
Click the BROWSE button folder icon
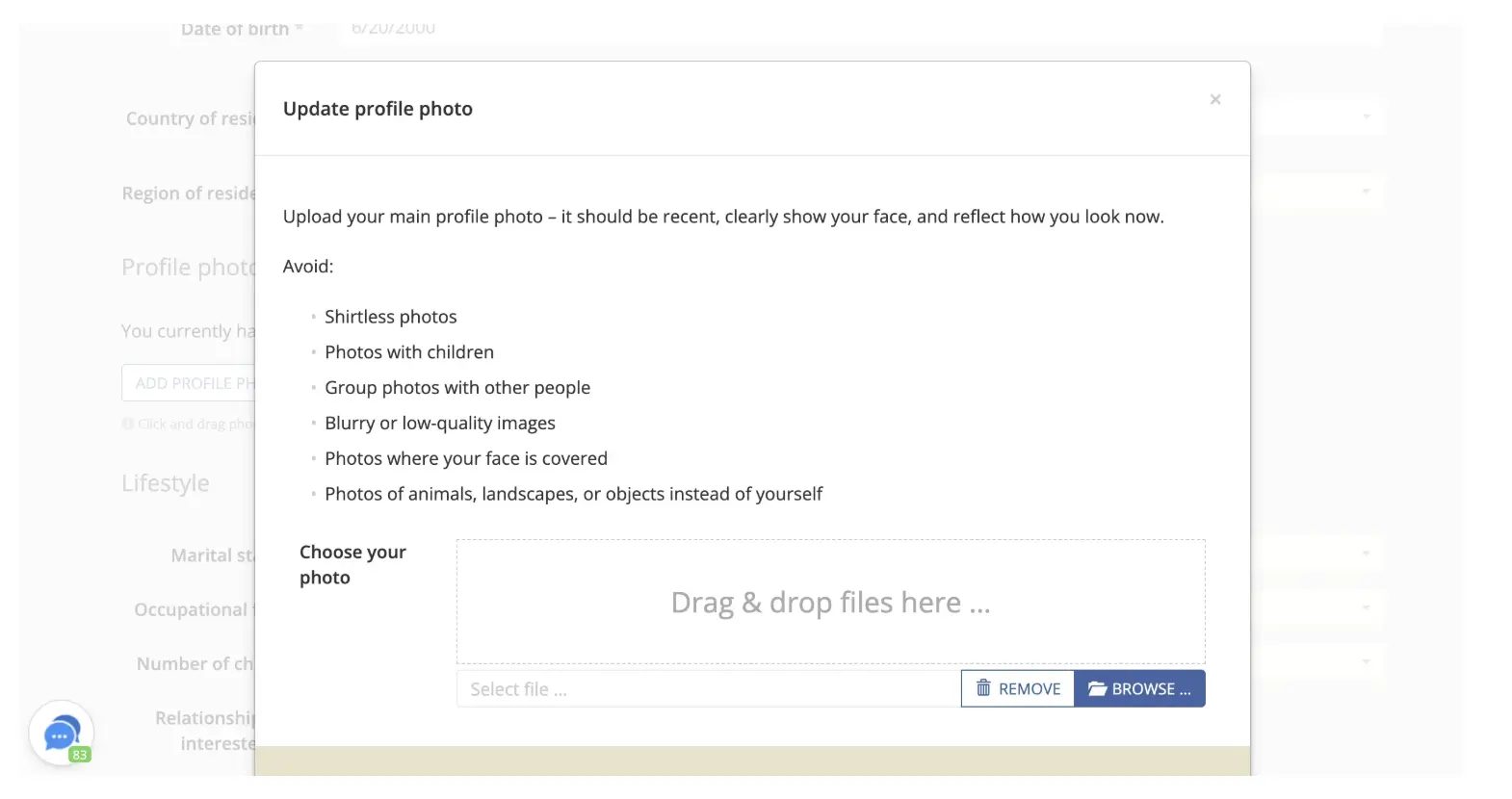tap(1097, 688)
